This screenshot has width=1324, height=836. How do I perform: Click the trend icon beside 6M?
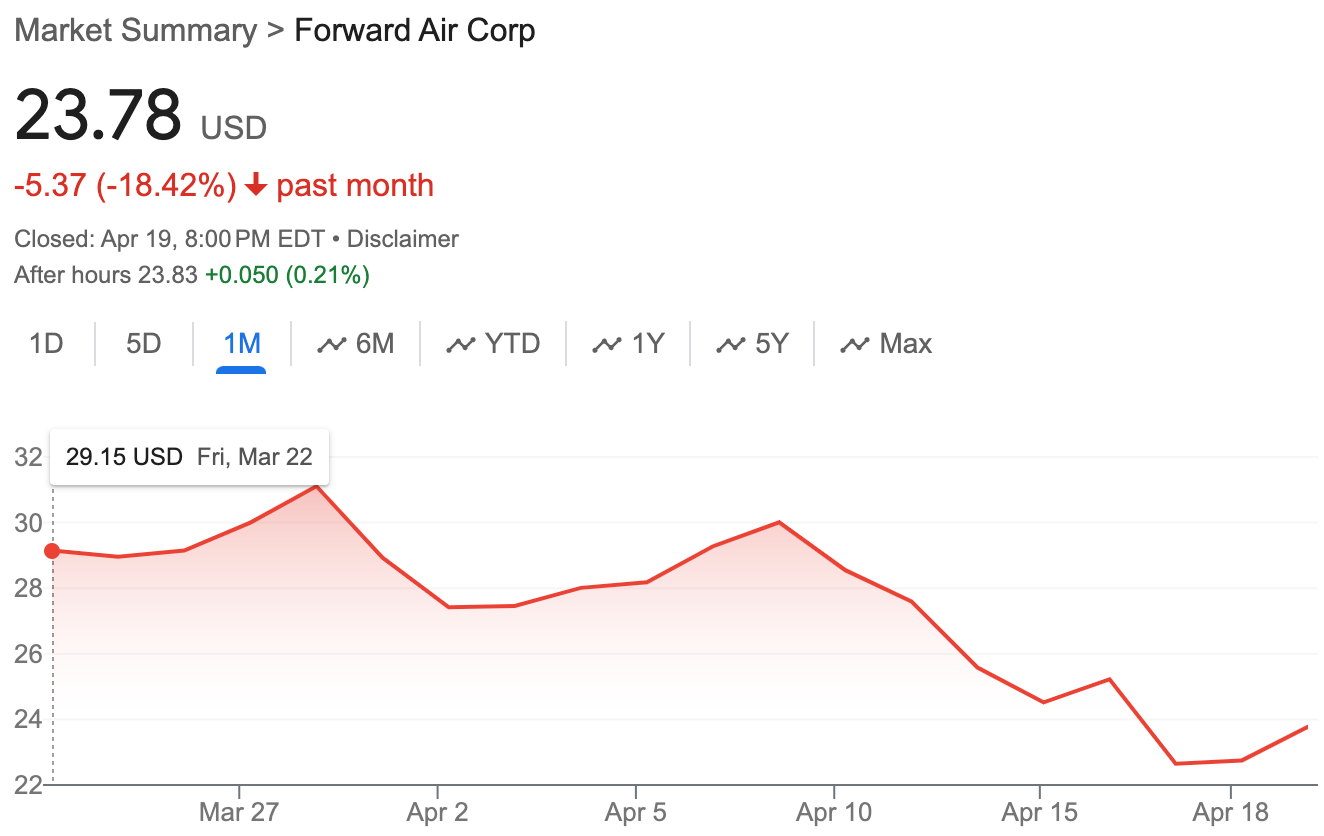point(331,345)
